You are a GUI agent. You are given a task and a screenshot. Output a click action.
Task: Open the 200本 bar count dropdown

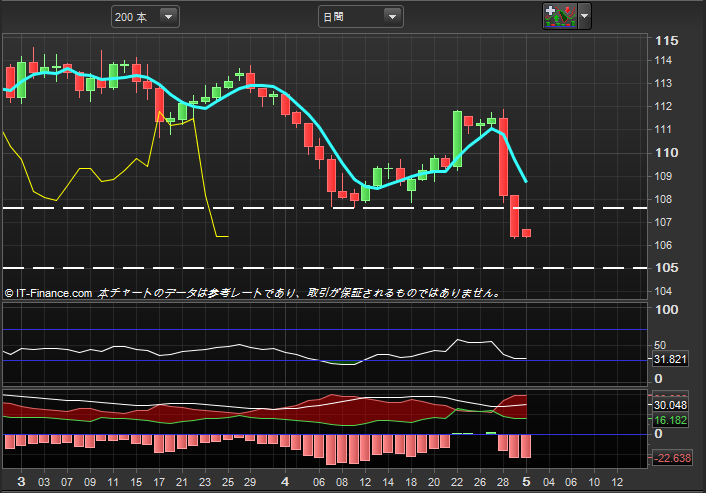coord(145,17)
